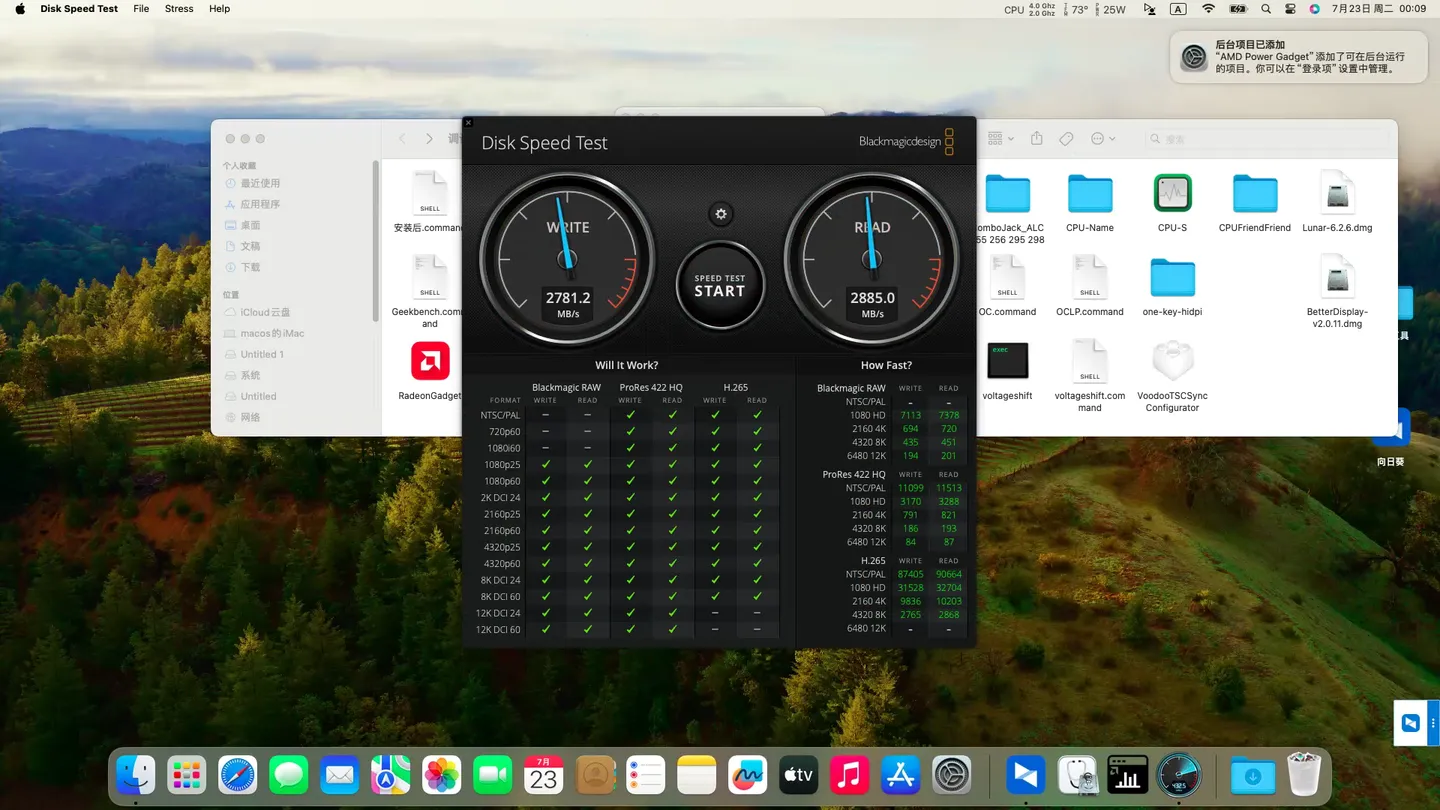Image resolution: width=1440 pixels, height=810 pixels.
Task: Select the voltageshift executable icon
Action: pyautogui.click(x=1007, y=361)
